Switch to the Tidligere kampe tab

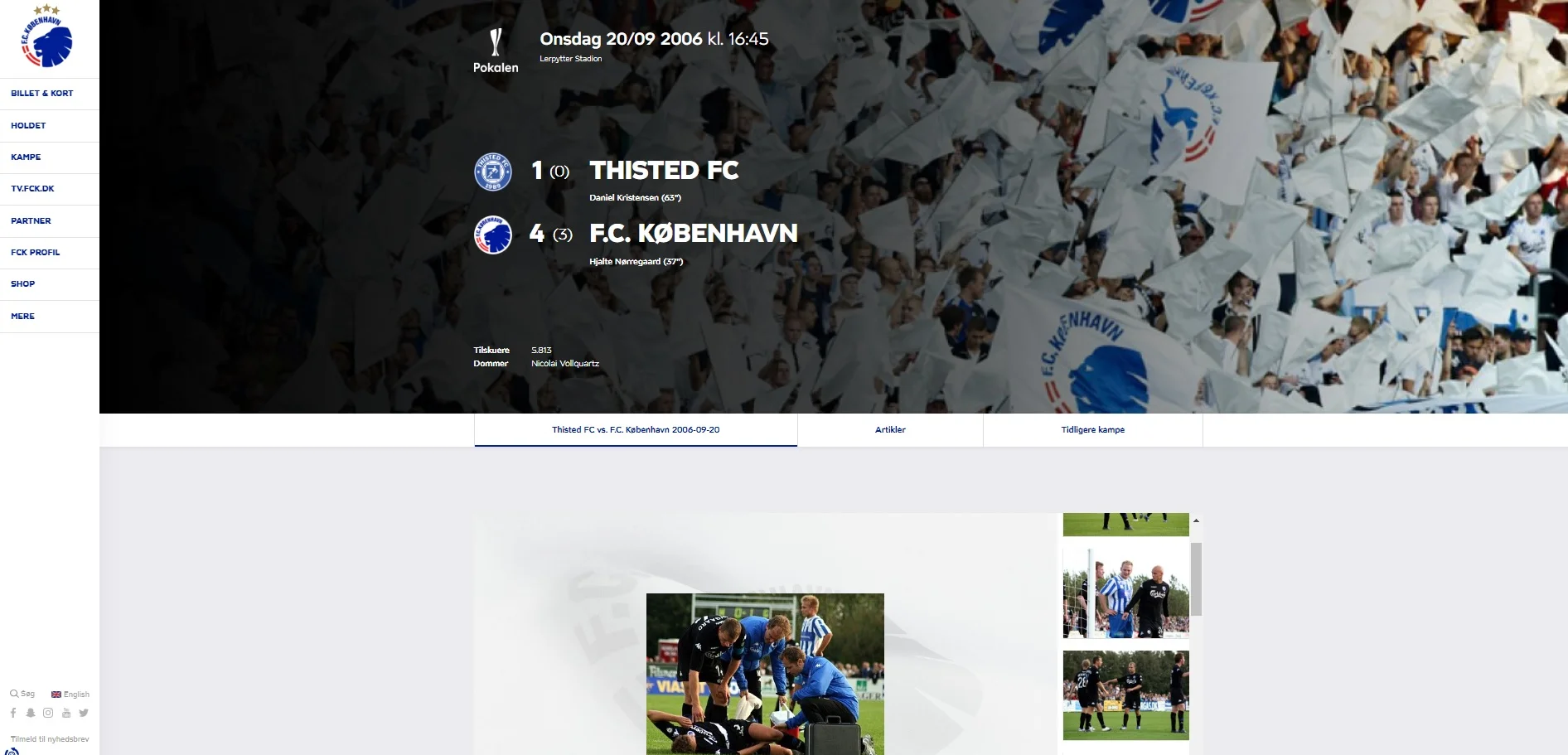click(1093, 430)
